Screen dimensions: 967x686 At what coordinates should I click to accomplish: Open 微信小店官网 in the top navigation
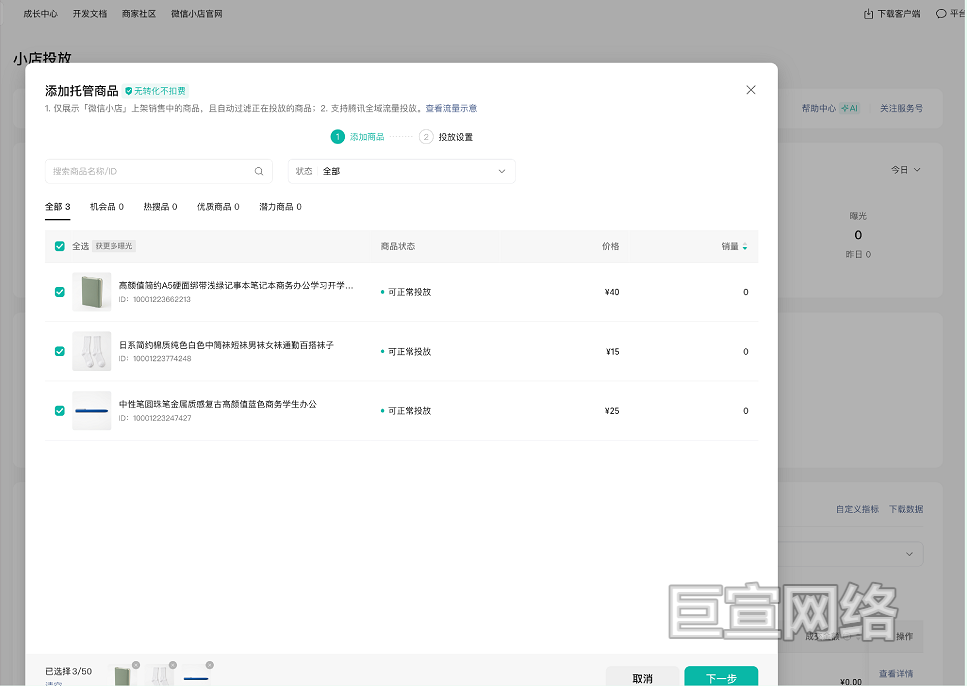[x=197, y=14]
